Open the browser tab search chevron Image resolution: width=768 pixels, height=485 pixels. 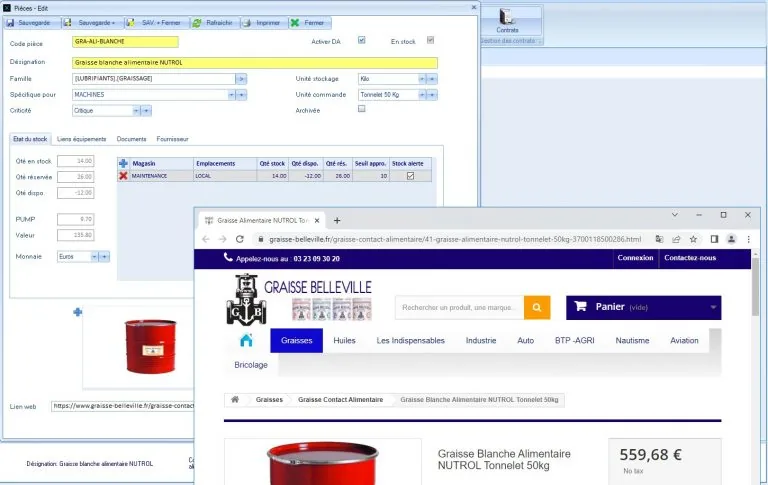click(675, 215)
